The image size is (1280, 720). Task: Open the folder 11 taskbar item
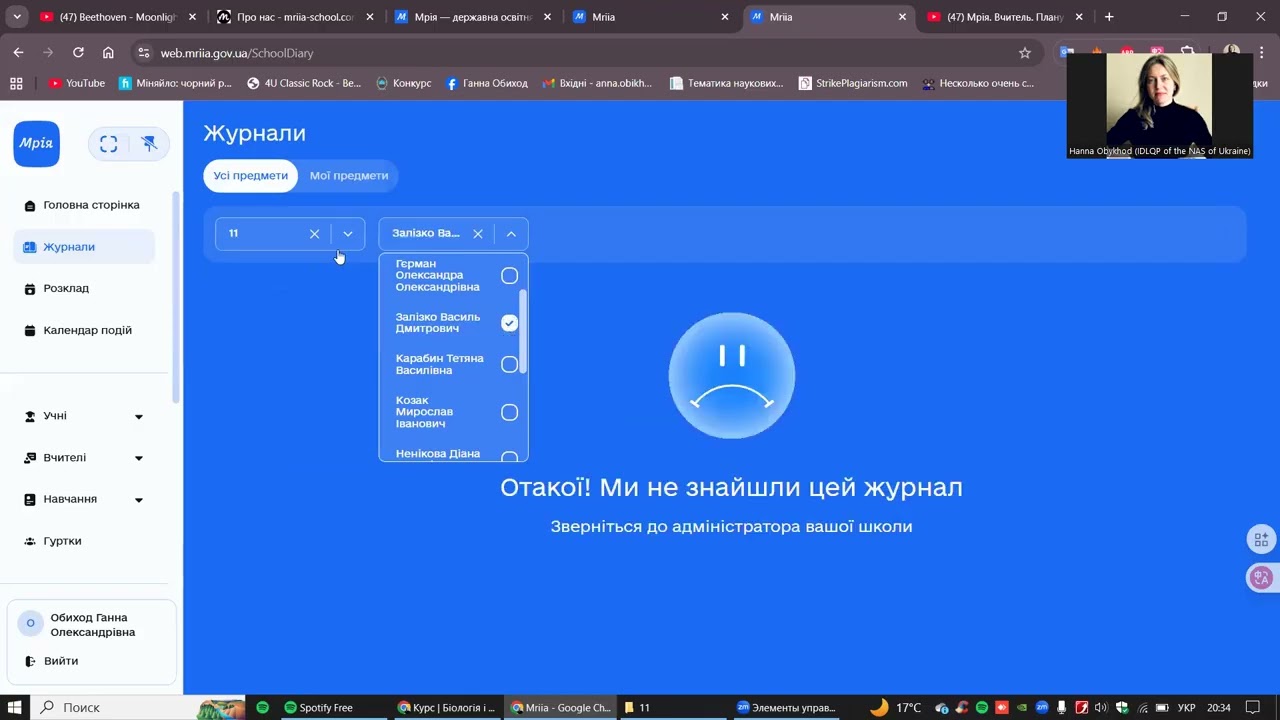click(x=668, y=707)
